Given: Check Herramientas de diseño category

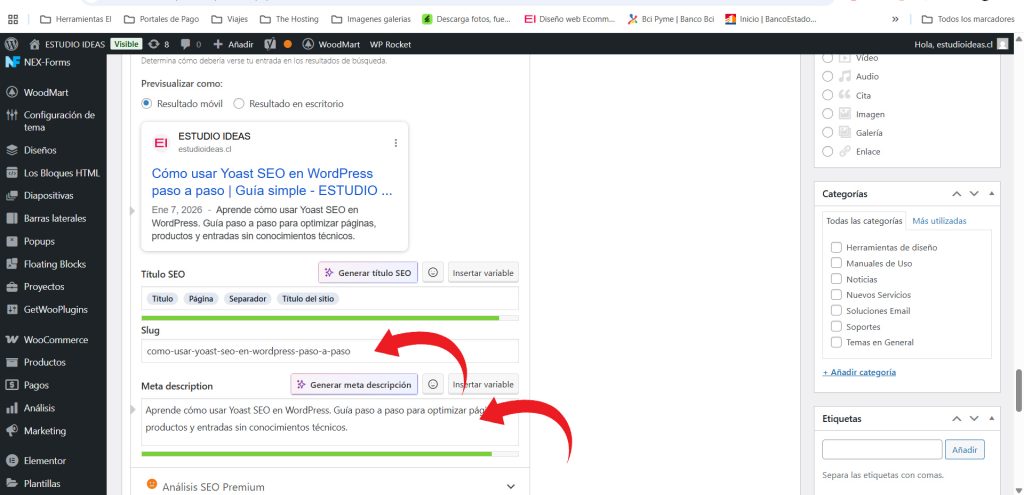Looking at the screenshot, I should click(x=836, y=248).
